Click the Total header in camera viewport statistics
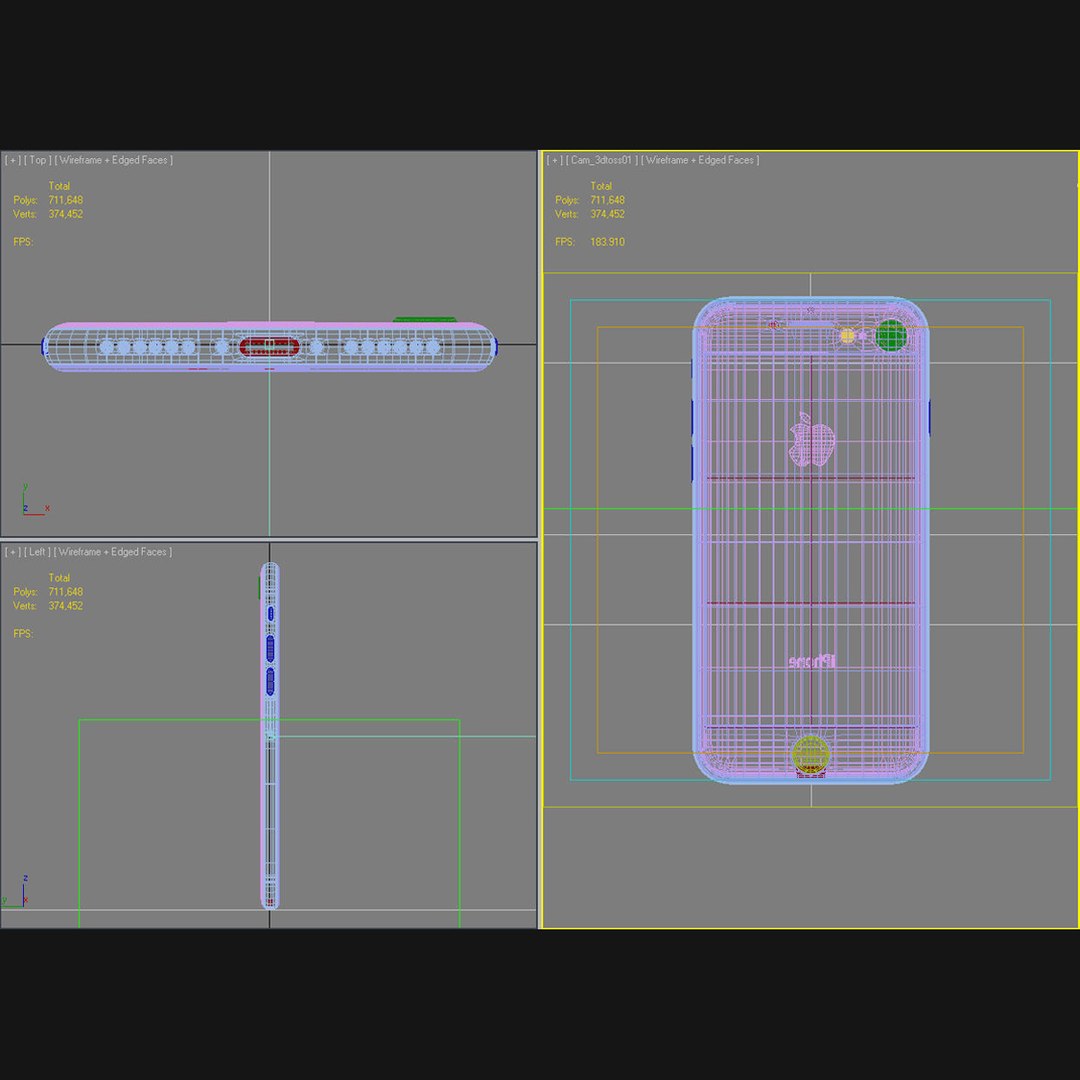1080x1080 pixels. pos(601,186)
